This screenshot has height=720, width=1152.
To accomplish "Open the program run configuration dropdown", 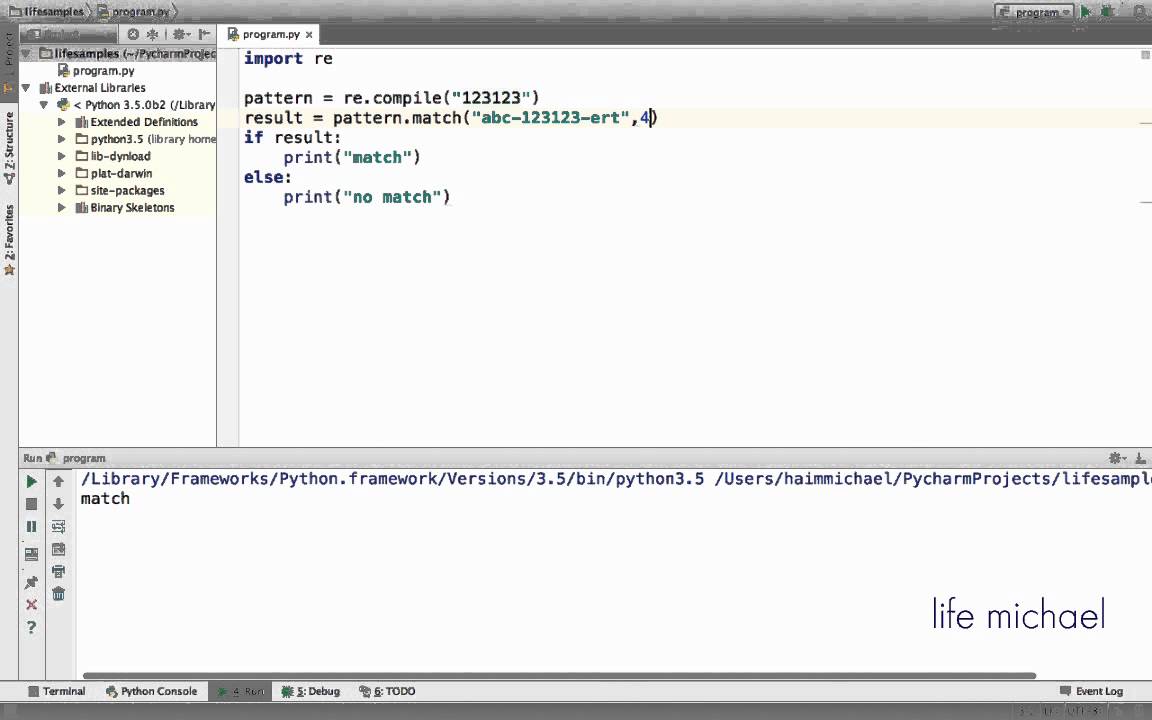I will tap(1034, 12).
